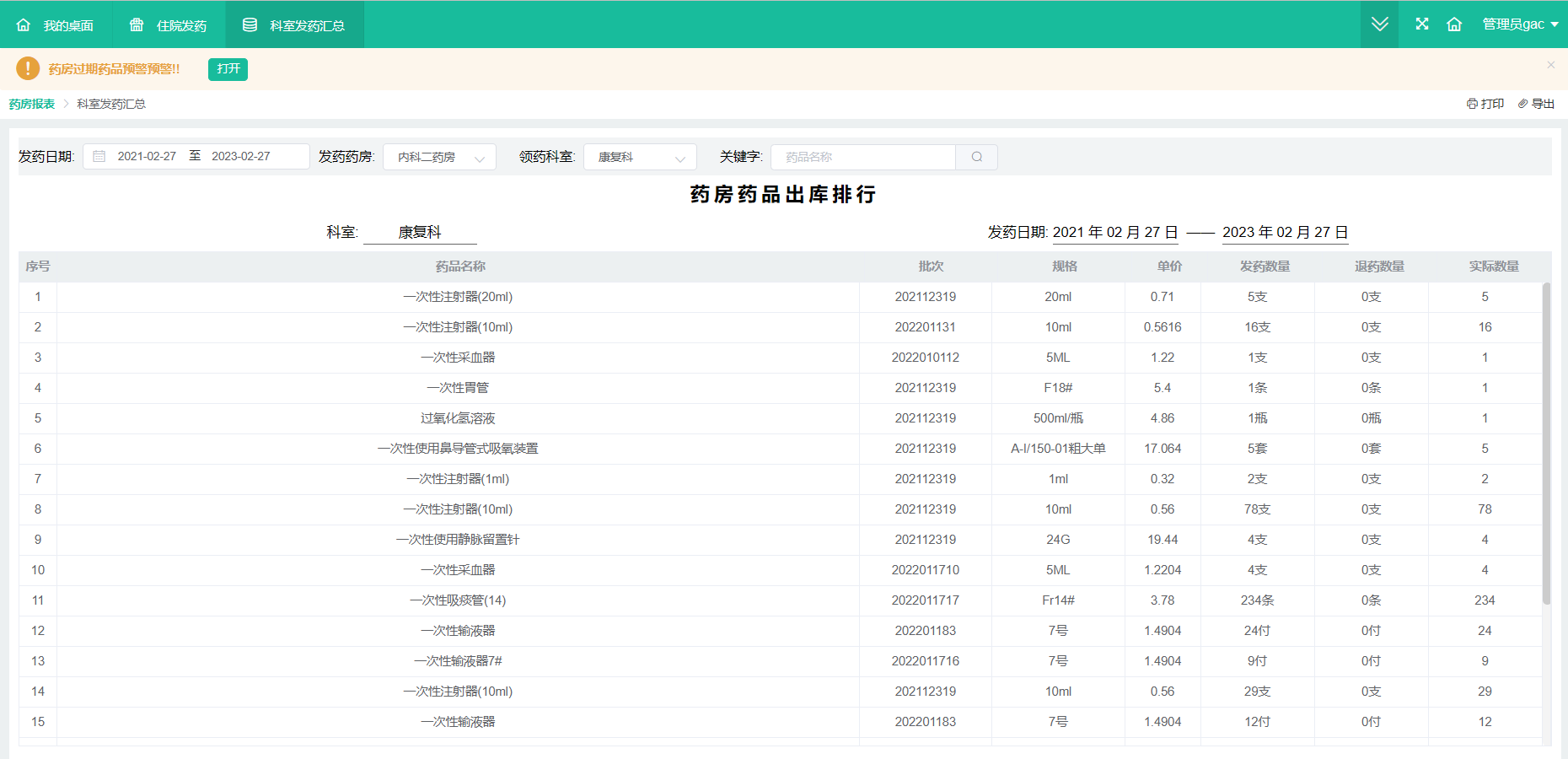Select 一次性吸痰管(14) row
1568x759 pixels.
click(780, 600)
